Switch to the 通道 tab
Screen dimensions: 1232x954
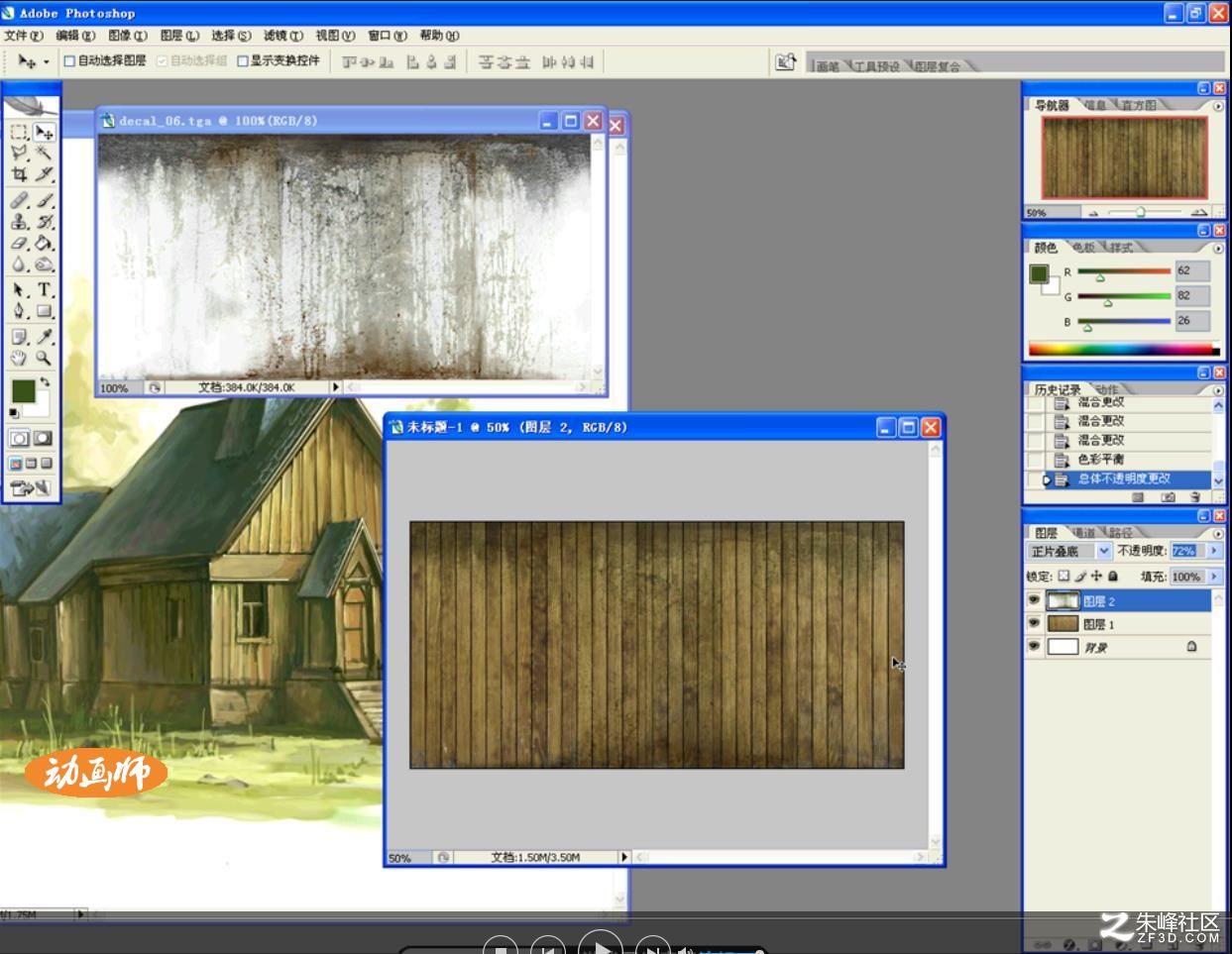point(1084,533)
